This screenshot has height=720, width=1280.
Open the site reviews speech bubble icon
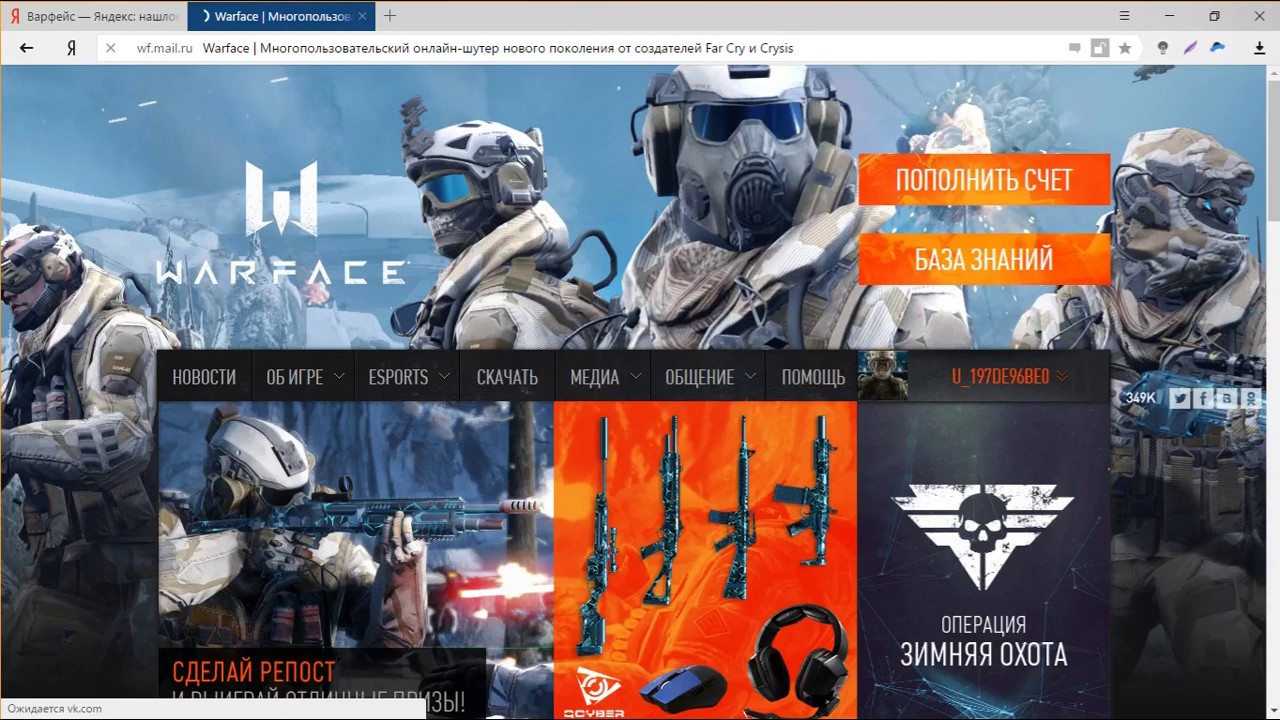coord(1075,48)
